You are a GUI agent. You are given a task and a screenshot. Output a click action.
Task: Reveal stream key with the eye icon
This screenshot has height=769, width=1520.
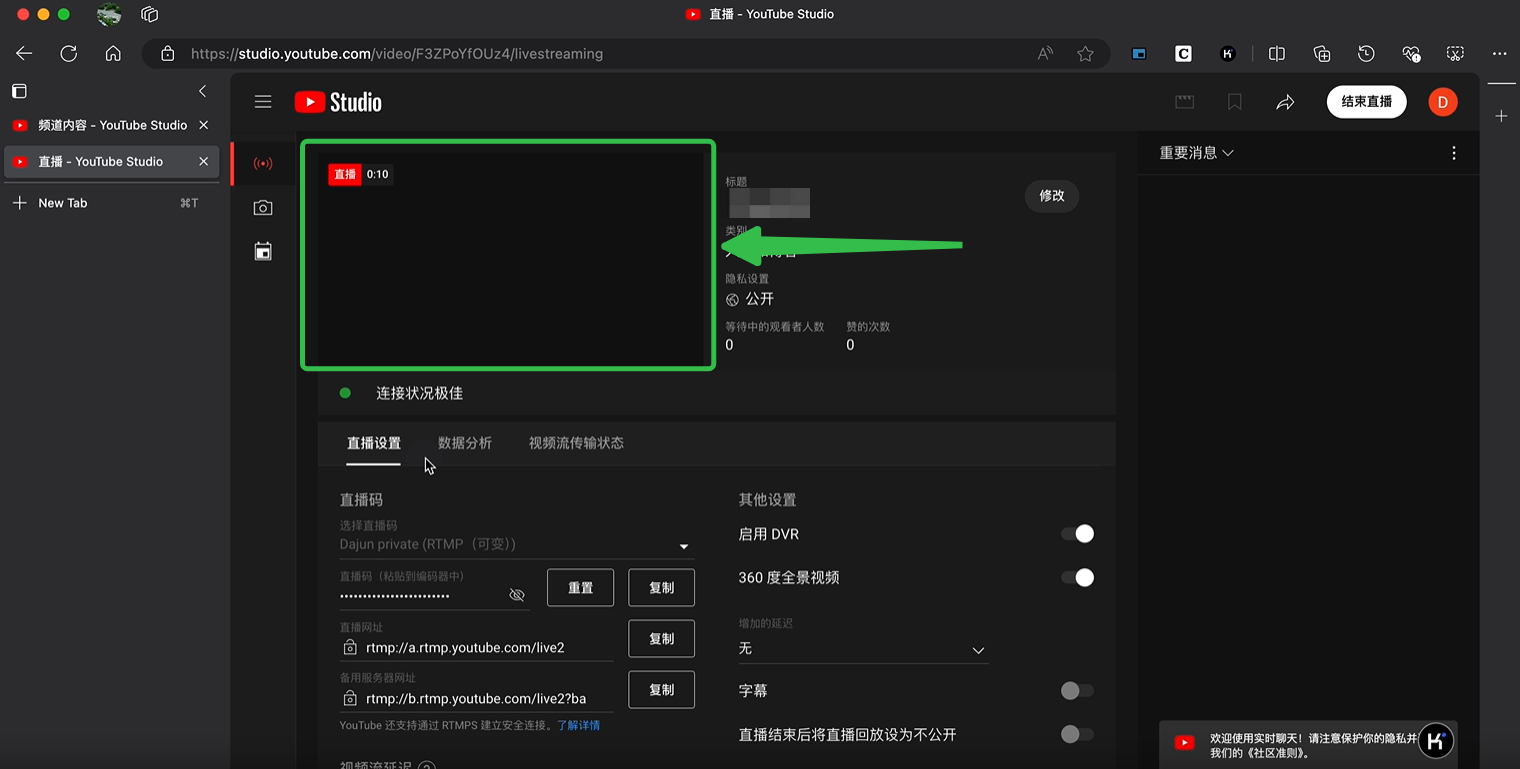(x=517, y=595)
